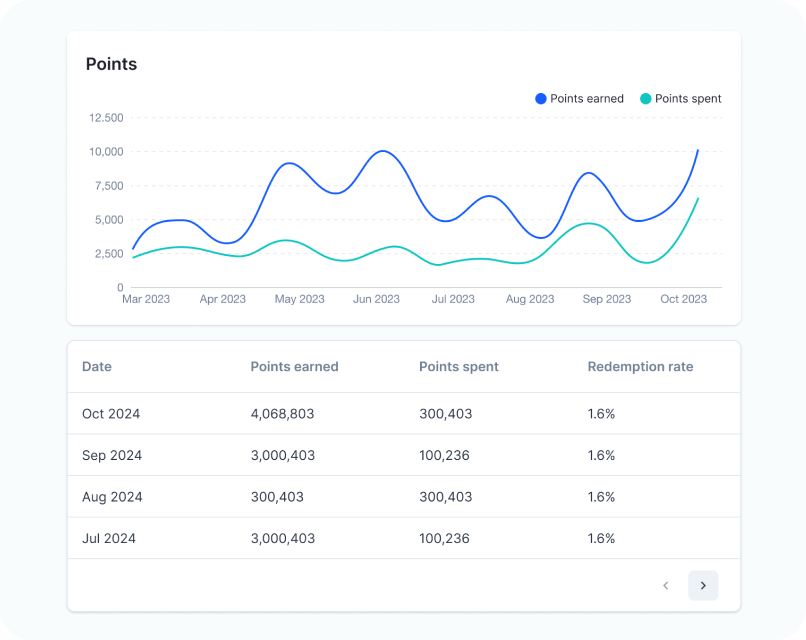
Task: Click Aug 2023 axis label
Action: coord(530,299)
